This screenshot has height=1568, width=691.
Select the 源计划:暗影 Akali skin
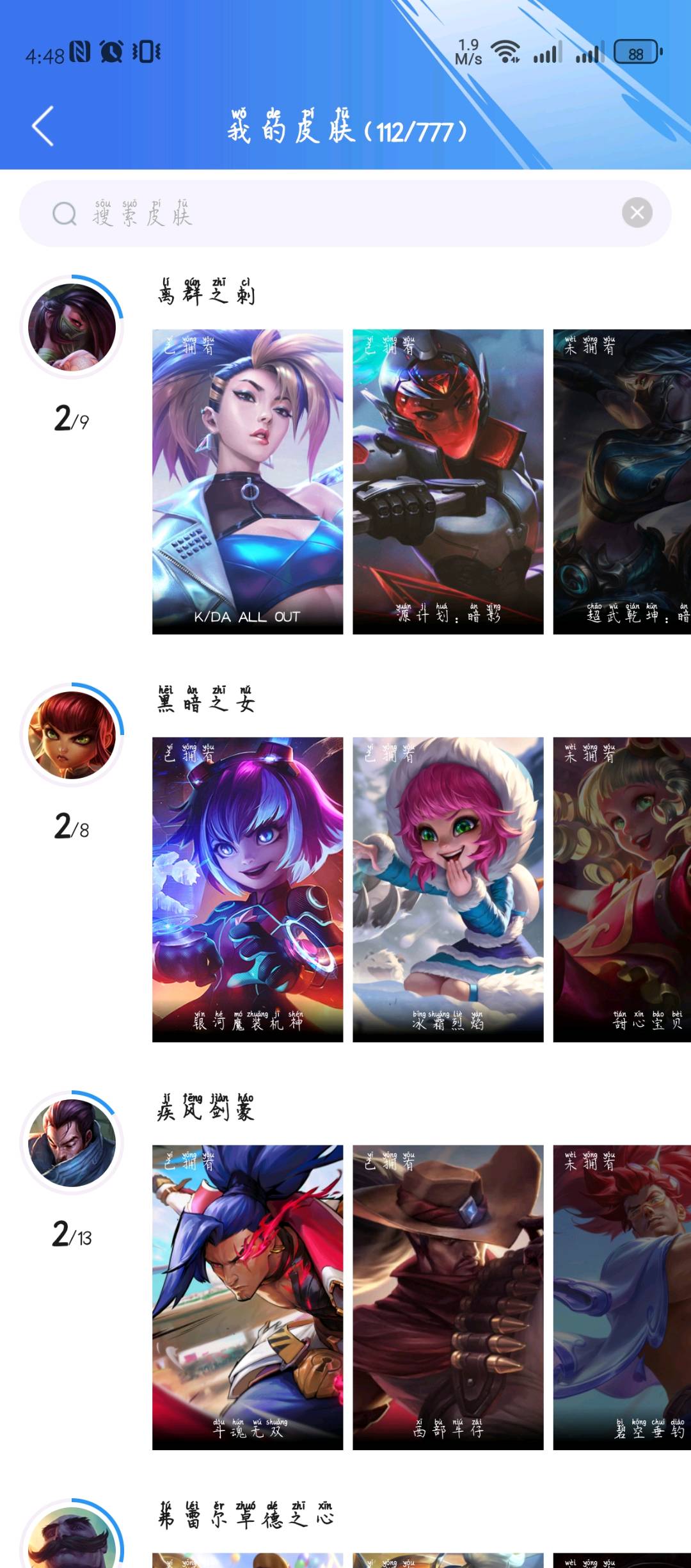tap(448, 482)
